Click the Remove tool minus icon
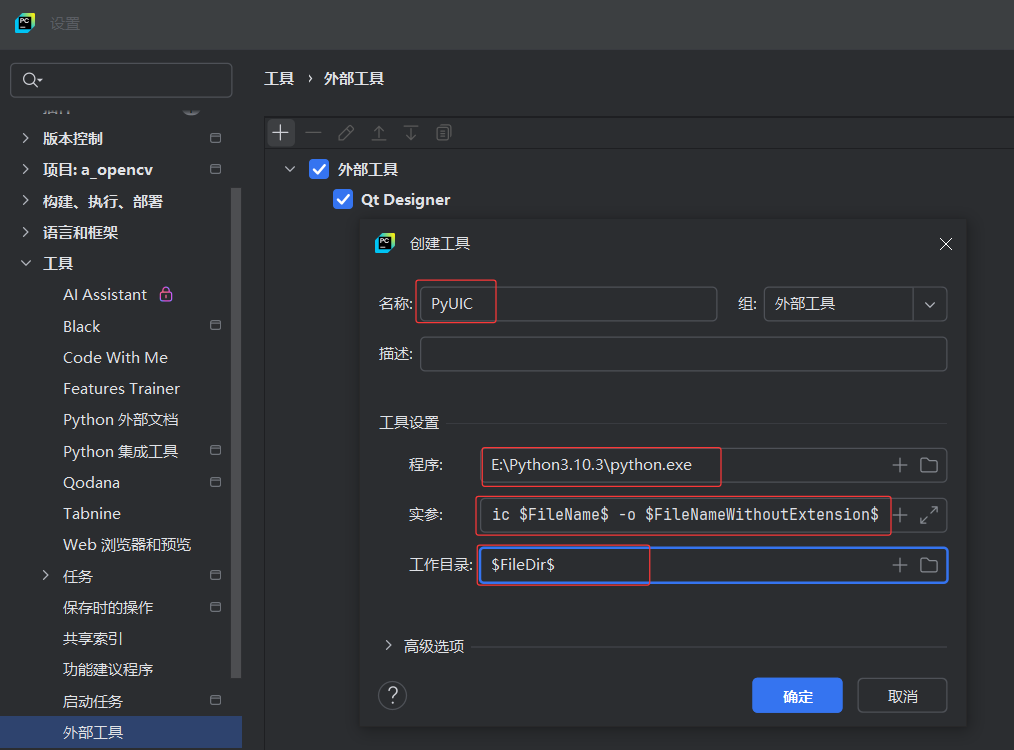Viewport: 1014px width, 750px height. (x=314, y=133)
